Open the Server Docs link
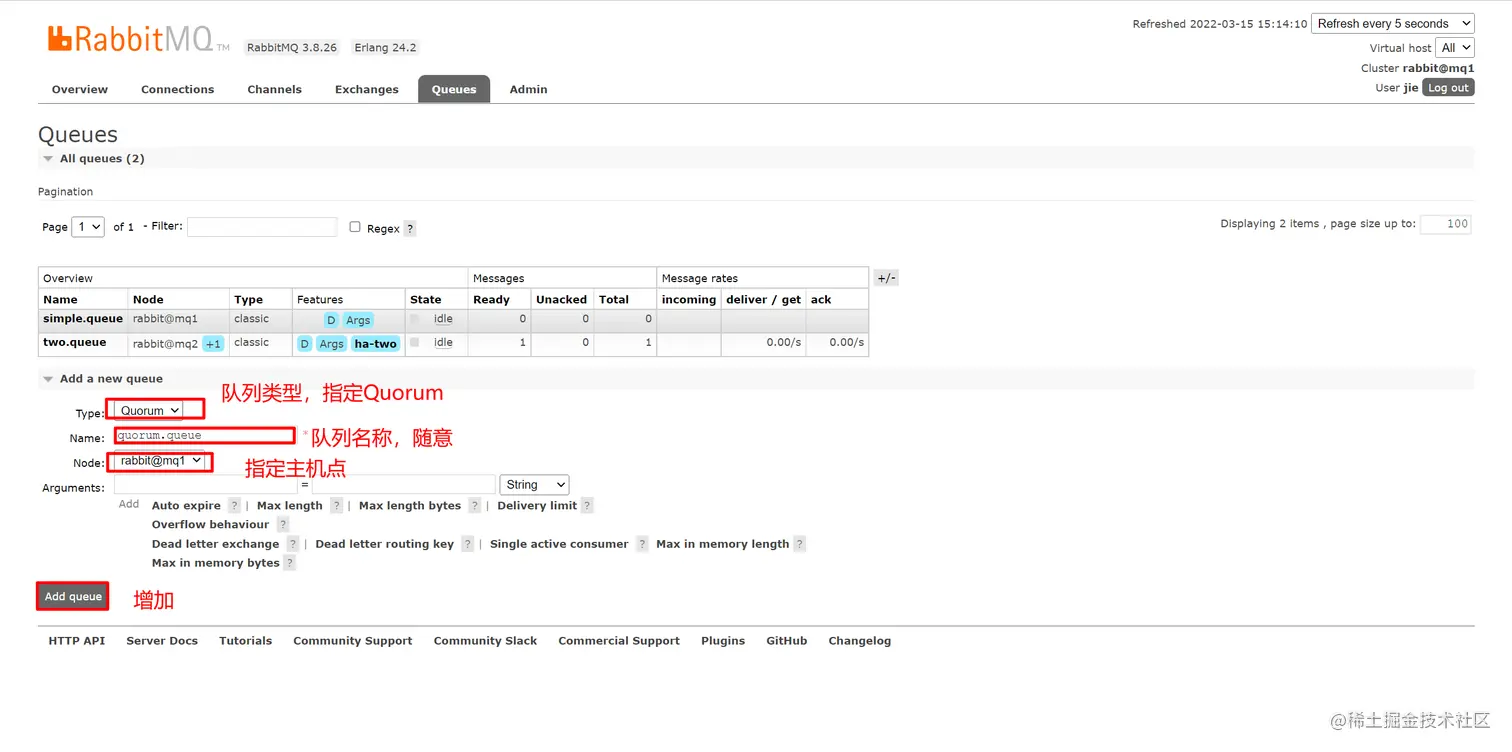1512x752 pixels. click(x=162, y=641)
